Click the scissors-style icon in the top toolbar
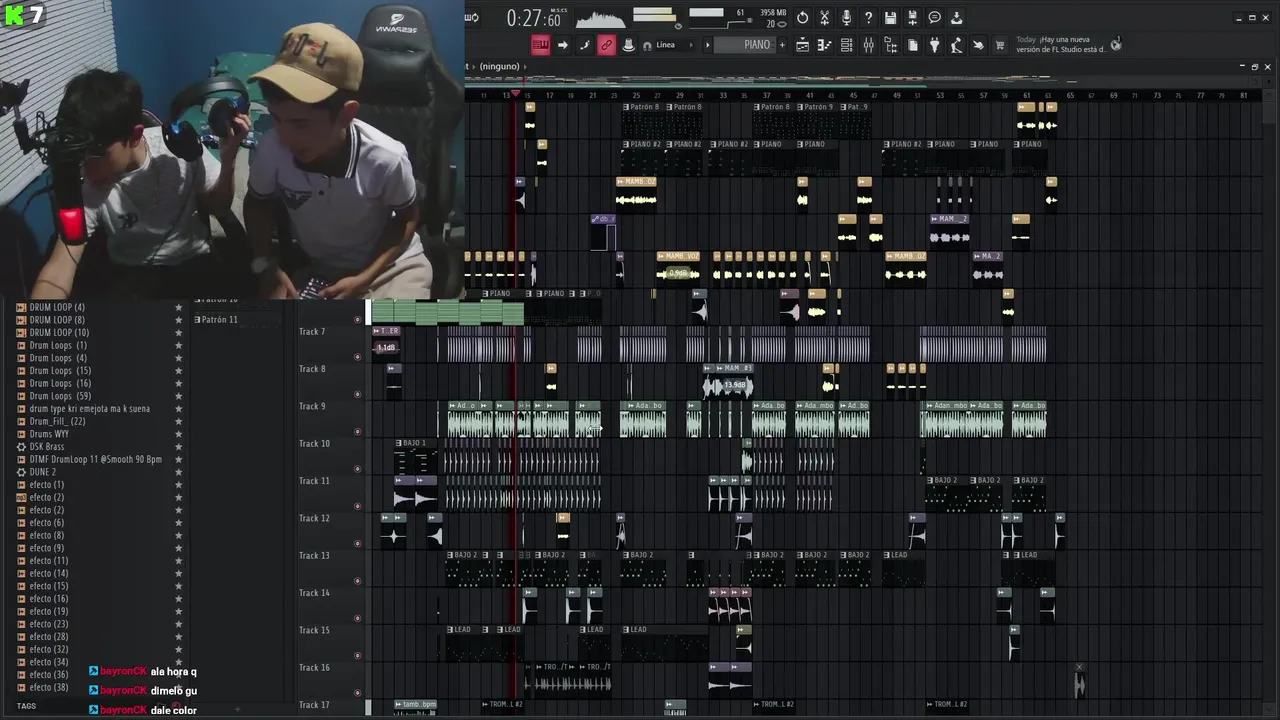 [824, 18]
